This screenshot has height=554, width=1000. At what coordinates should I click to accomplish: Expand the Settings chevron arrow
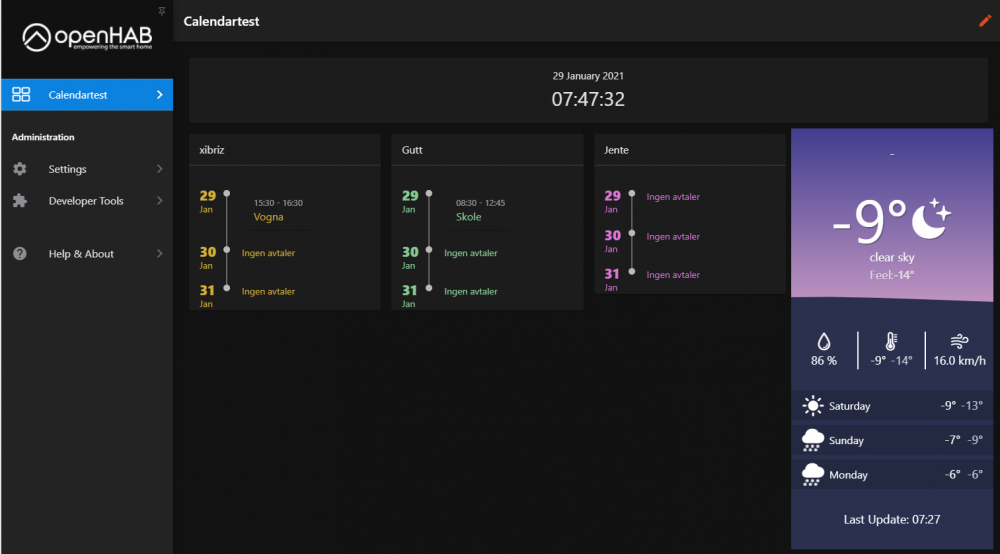pyautogui.click(x=159, y=169)
